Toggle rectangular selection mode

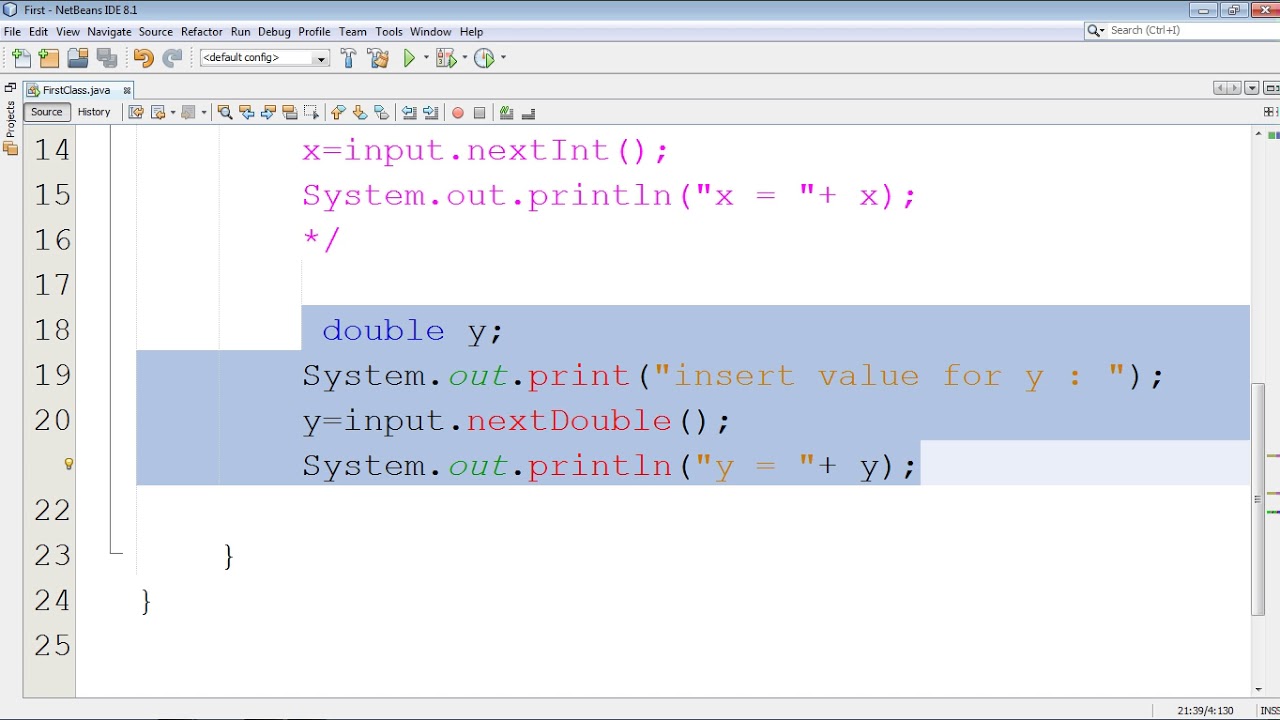point(312,113)
